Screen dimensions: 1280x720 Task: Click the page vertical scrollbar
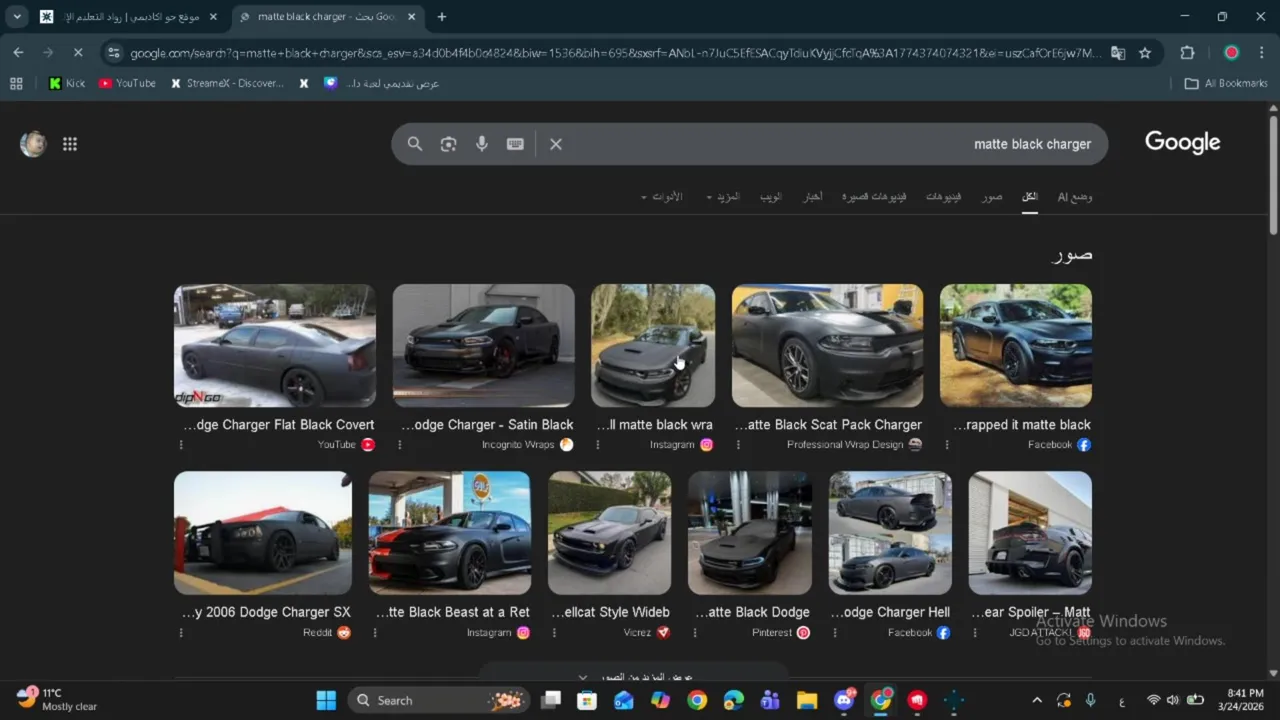[x=1273, y=175]
